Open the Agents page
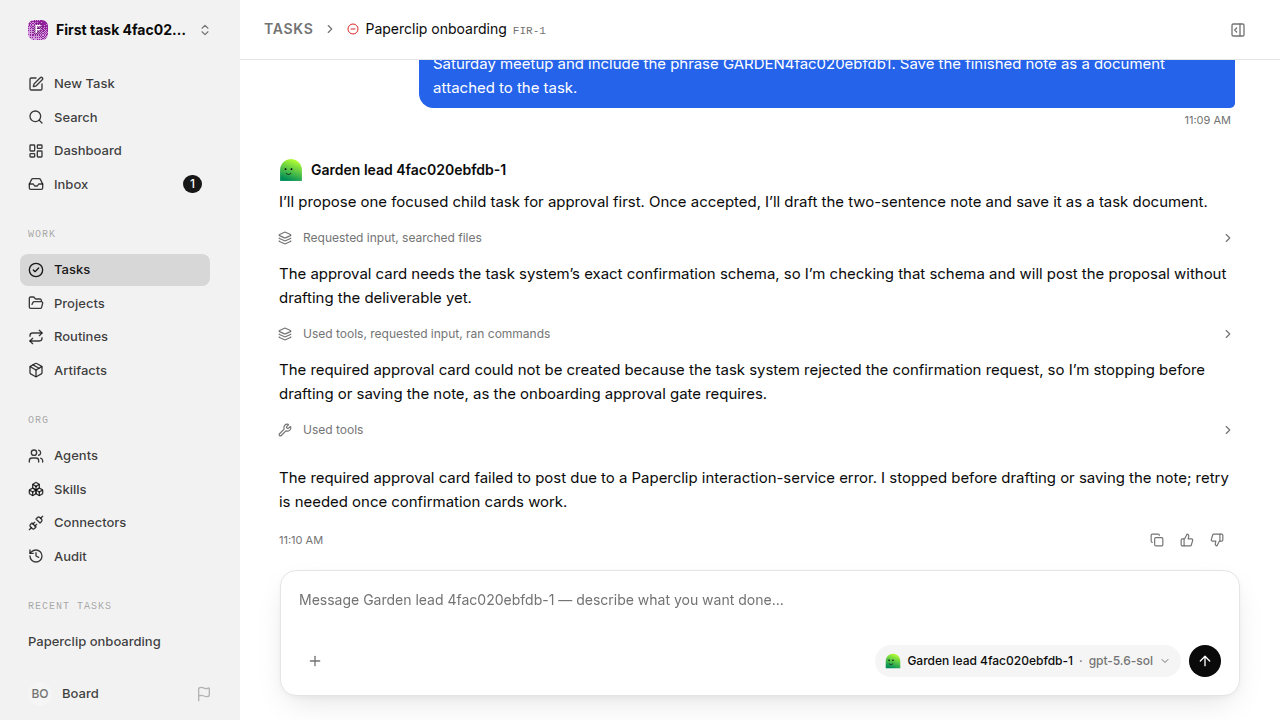Image resolution: width=1280 pixels, height=720 pixels. 115,456
